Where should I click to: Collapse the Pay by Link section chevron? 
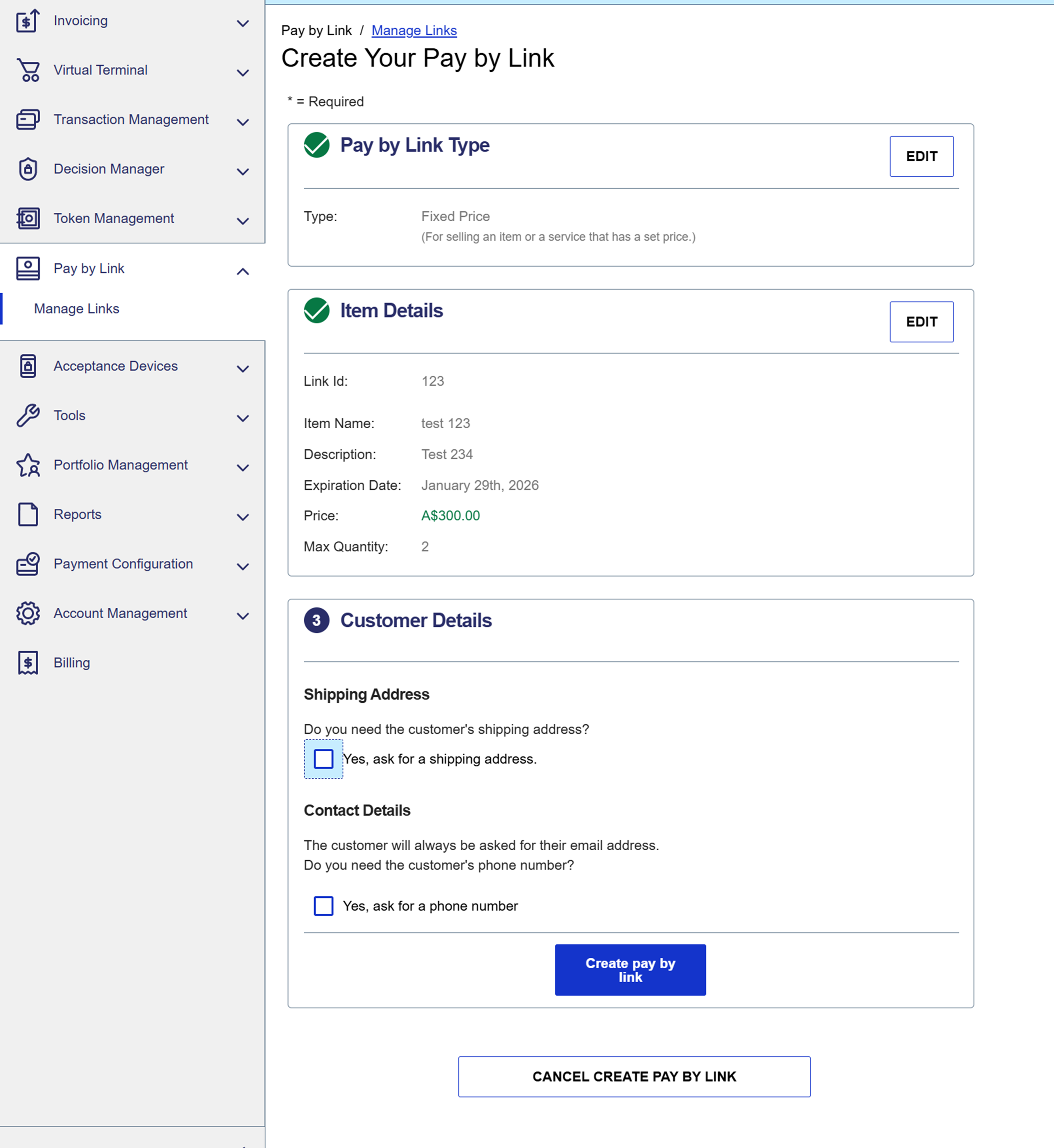pyautogui.click(x=242, y=271)
